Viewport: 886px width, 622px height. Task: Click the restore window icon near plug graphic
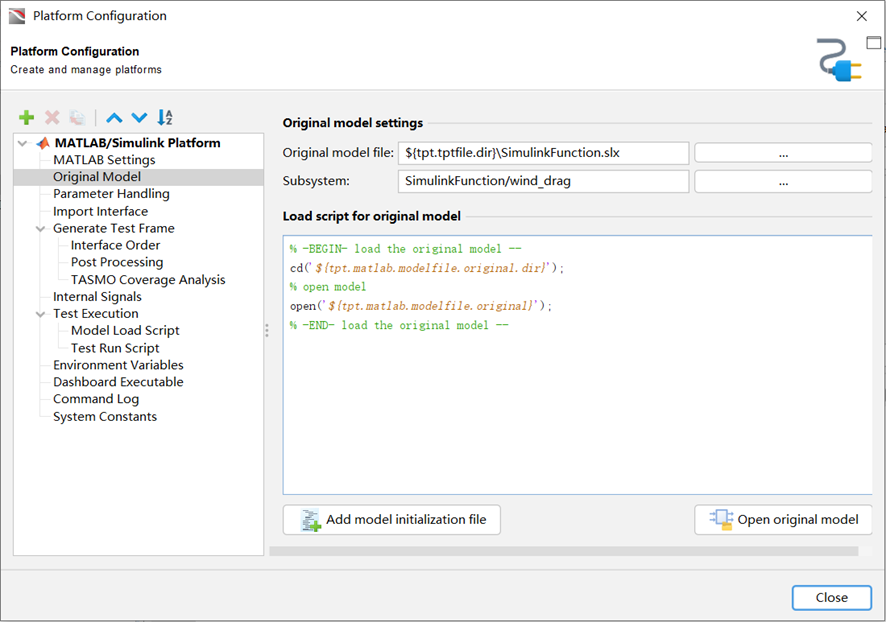point(874,42)
